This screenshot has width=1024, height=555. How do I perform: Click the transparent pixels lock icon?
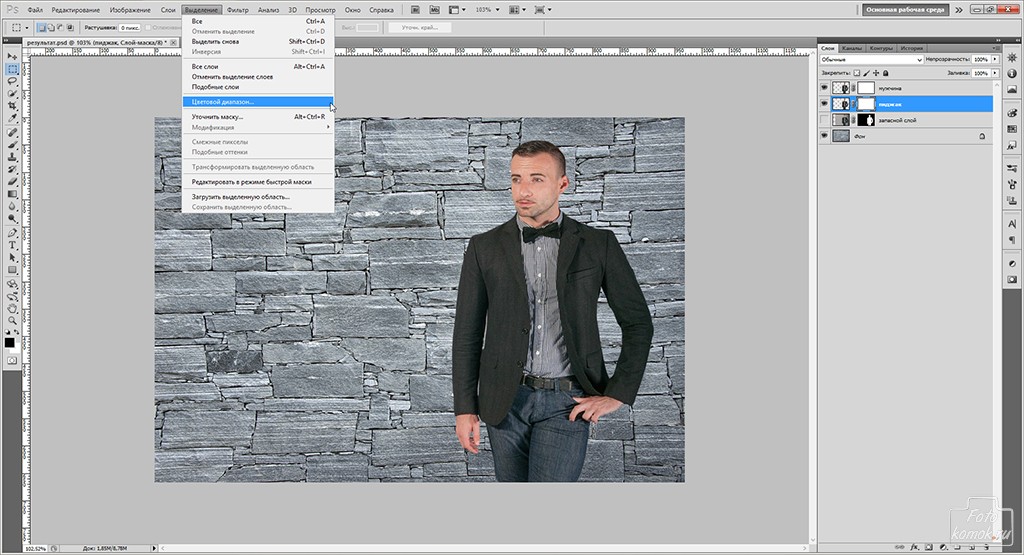[x=857, y=73]
